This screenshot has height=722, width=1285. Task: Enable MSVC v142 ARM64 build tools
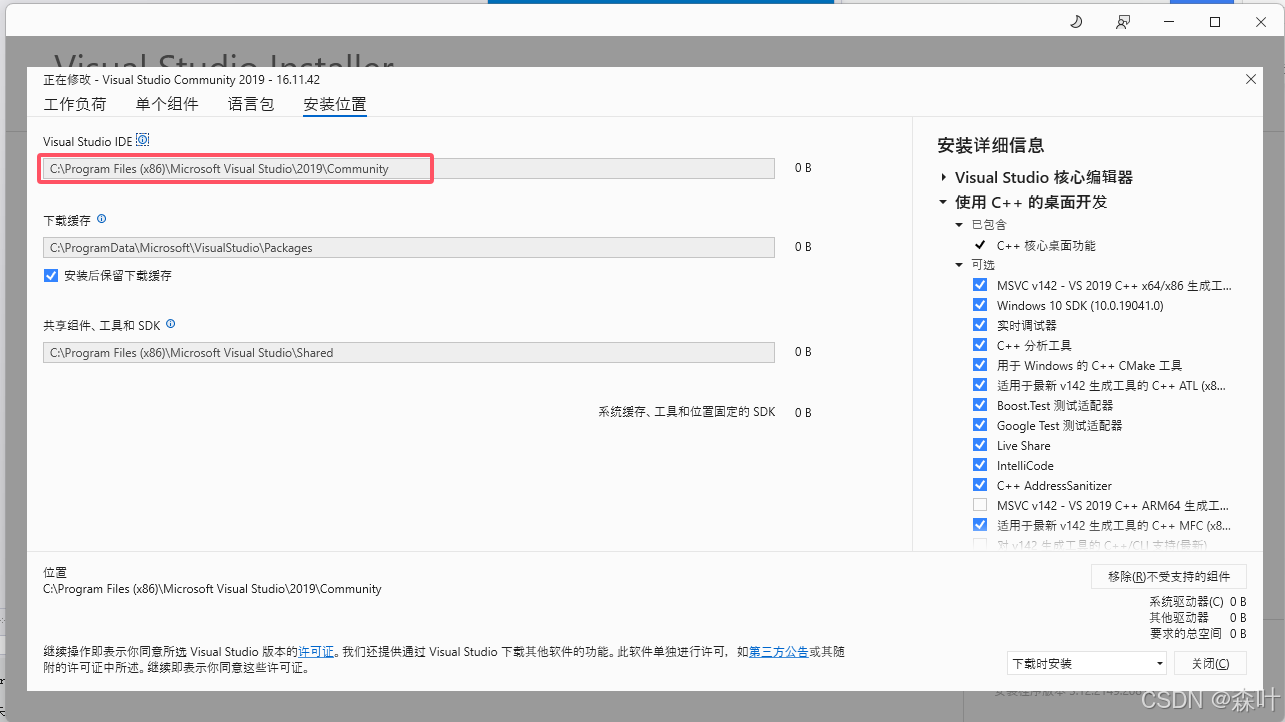click(980, 505)
